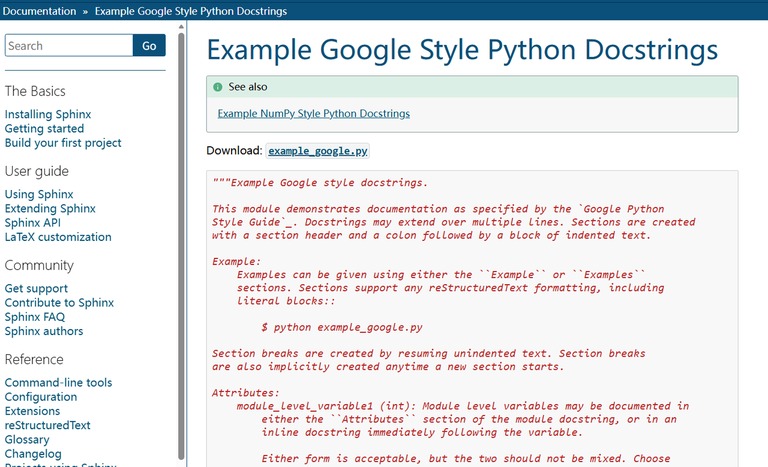Go to Getting started
The height and width of the screenshot is (467, 768).
(x=45, y=128)
